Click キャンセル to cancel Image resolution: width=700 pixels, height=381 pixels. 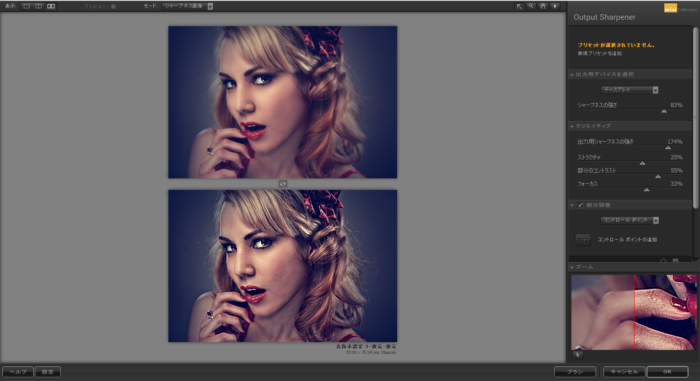pos(624,372)
